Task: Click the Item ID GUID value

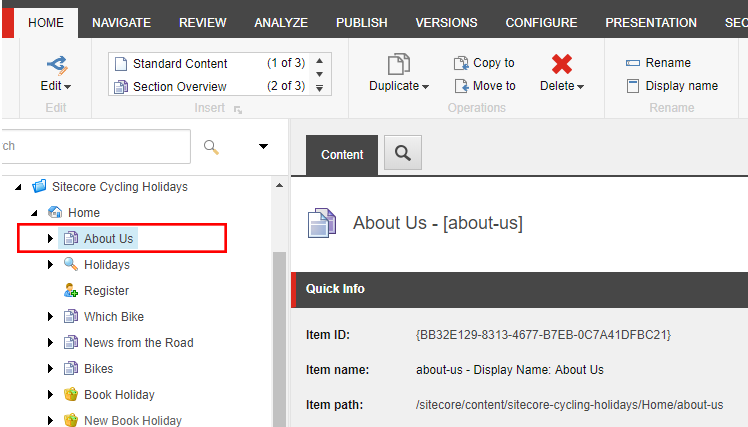Action: pos(543,335)
